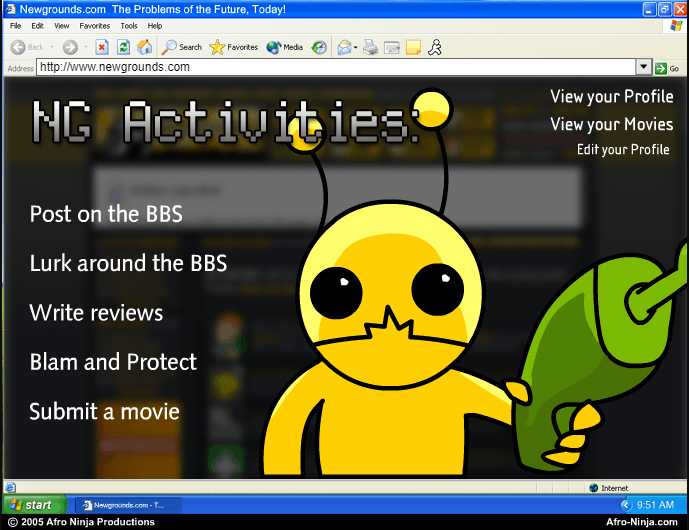Screen dimensions: 689x530
Task: Click the View your Profile link
Action: point(612,96)
